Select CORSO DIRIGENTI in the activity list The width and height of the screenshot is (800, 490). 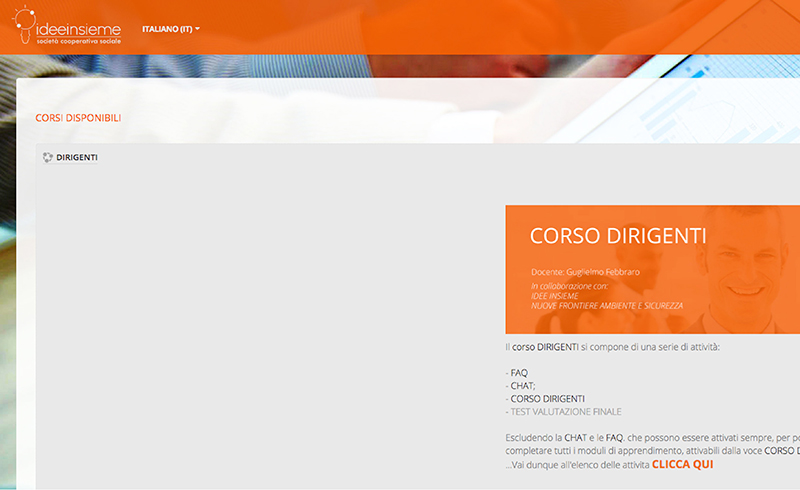[x=548, y=399]
